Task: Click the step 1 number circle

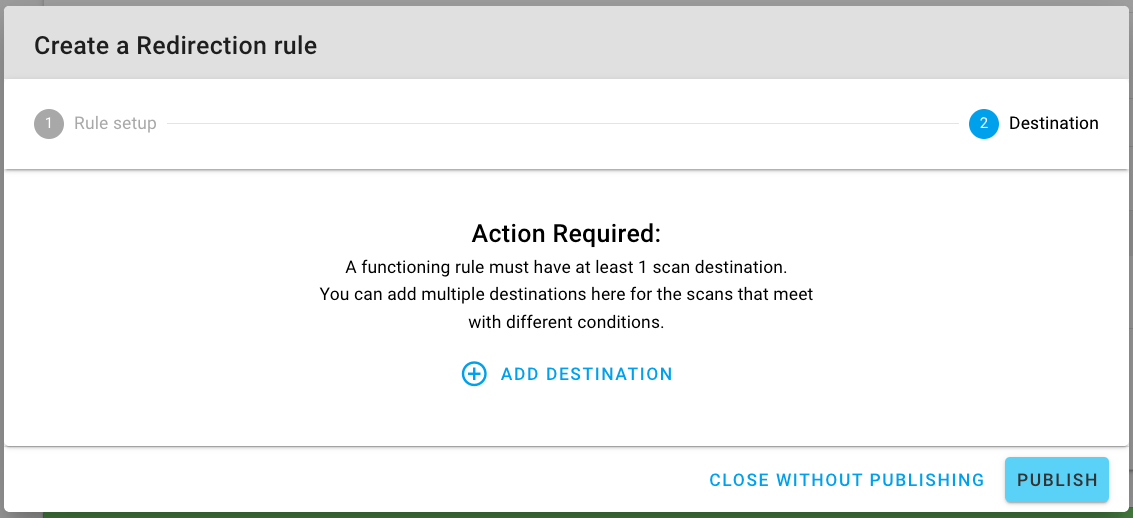Action: (x=48, y=124)
